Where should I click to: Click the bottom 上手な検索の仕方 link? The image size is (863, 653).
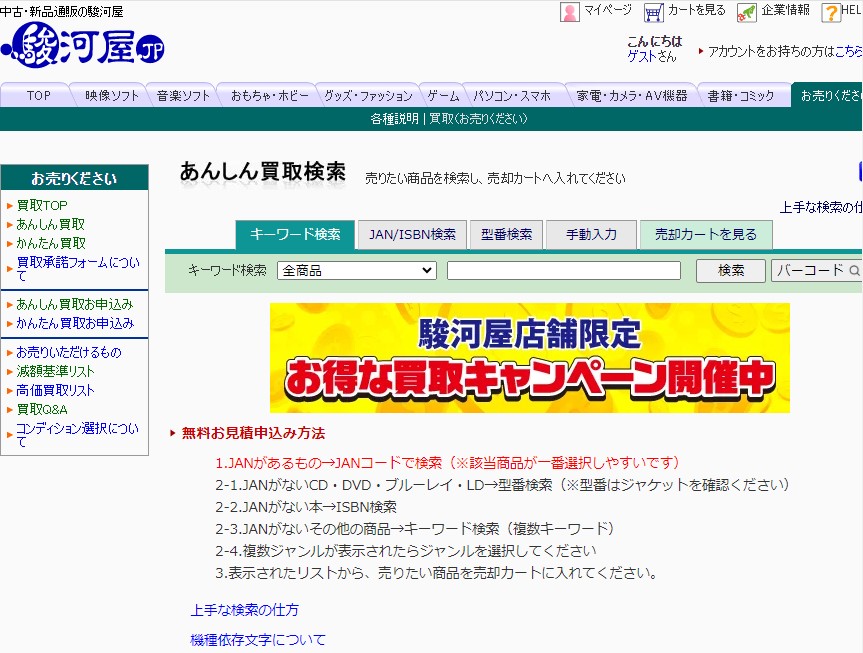pos(244,610)
